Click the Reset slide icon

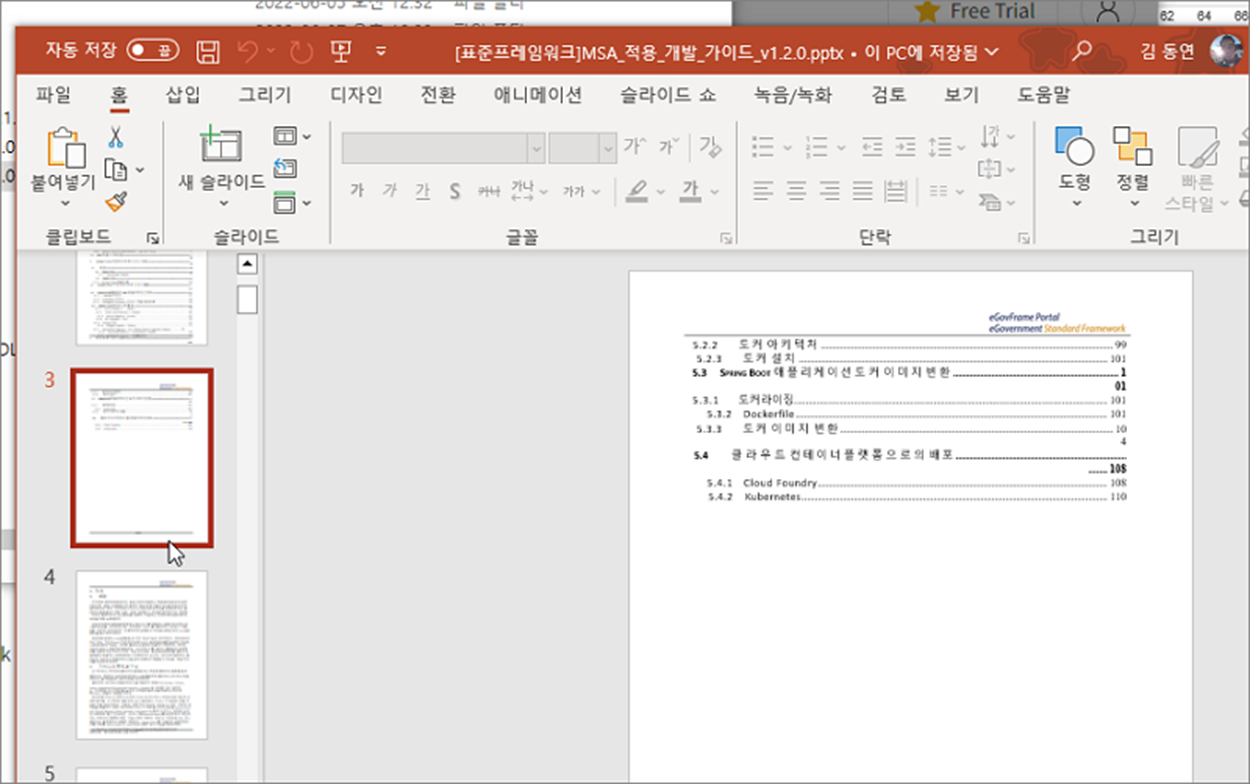pyautogui.click(x=285, y=168)
